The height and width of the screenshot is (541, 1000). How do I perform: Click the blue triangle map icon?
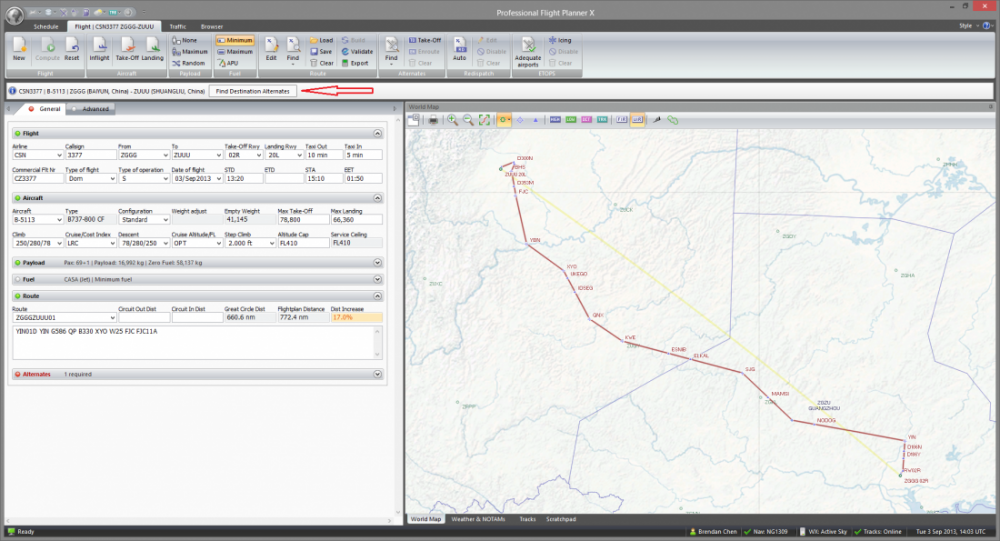coord(535,120)
